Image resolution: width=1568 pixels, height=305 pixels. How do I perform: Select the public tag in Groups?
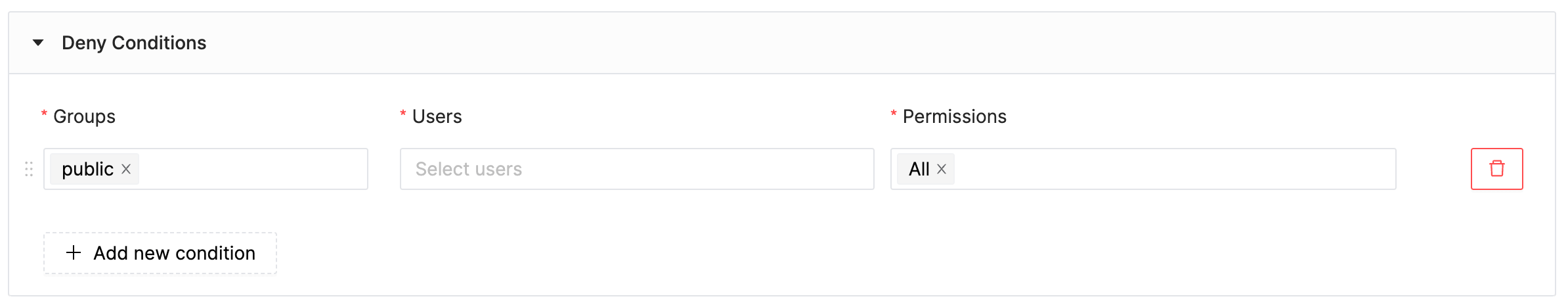point(87,169)
